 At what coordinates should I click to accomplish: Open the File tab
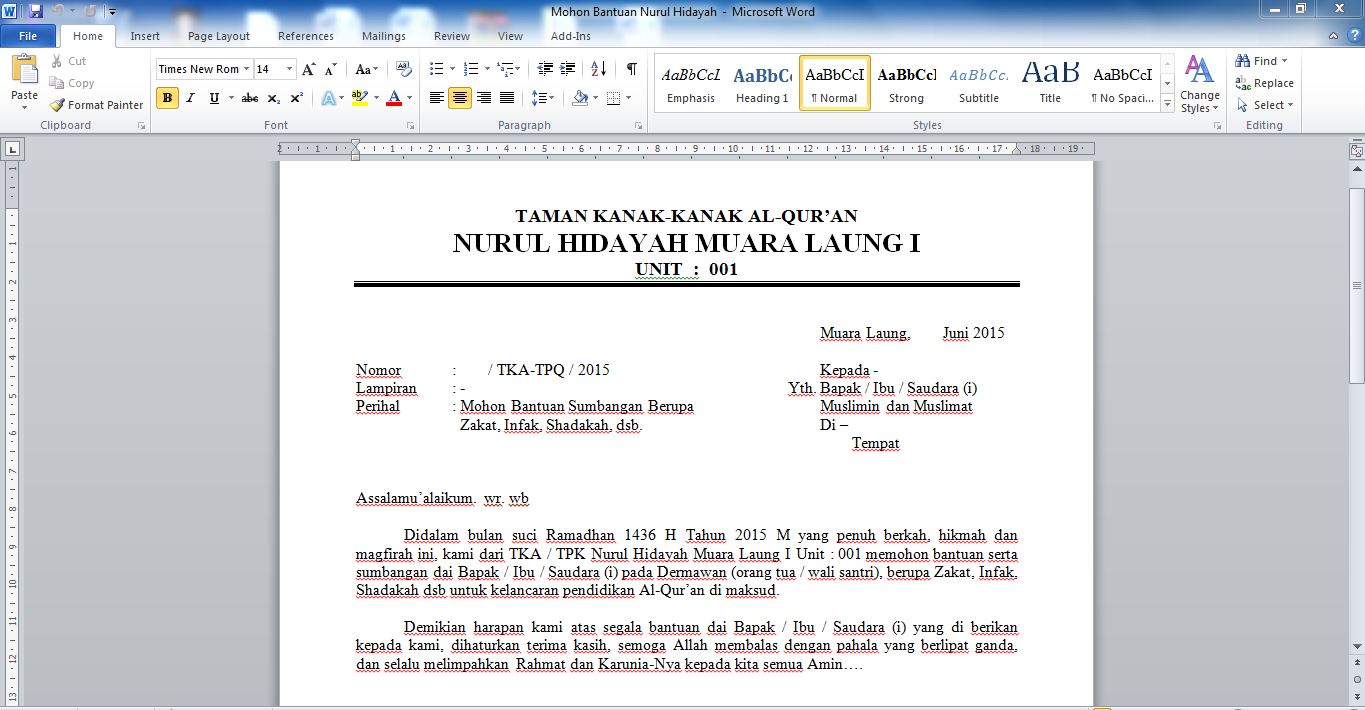pos(28,36)
